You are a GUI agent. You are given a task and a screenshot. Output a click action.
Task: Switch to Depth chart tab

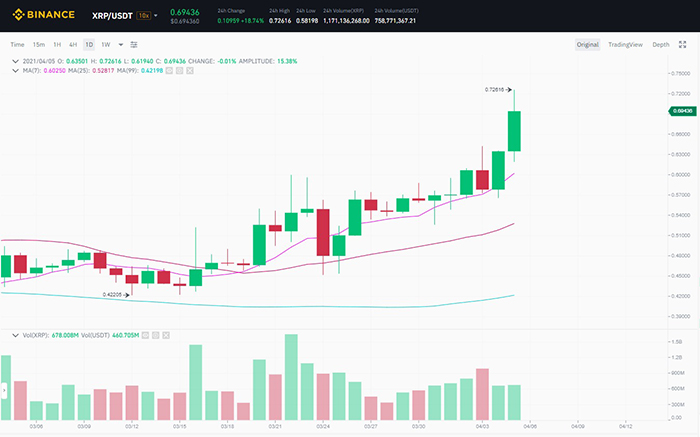[661, 45]
